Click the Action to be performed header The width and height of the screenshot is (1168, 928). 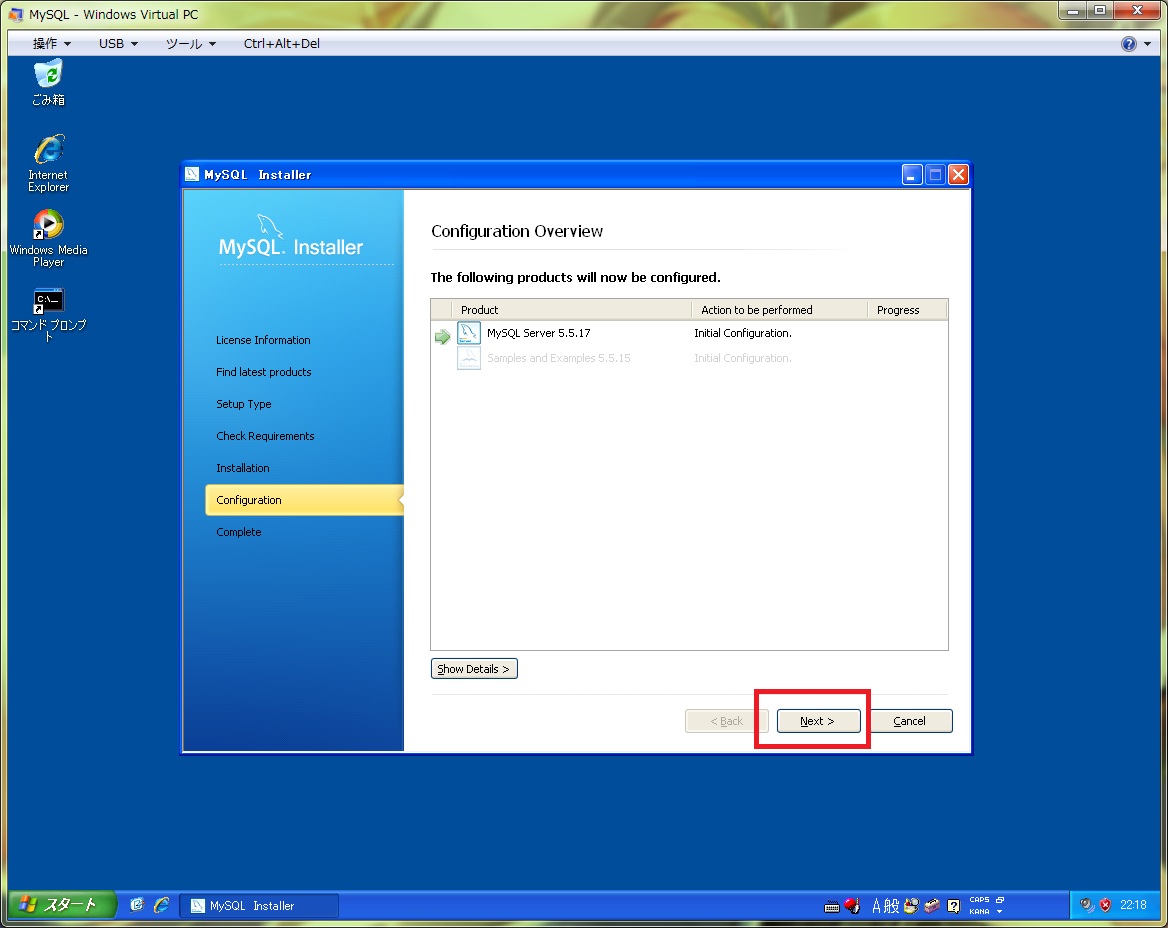click(x=779, y=310)
